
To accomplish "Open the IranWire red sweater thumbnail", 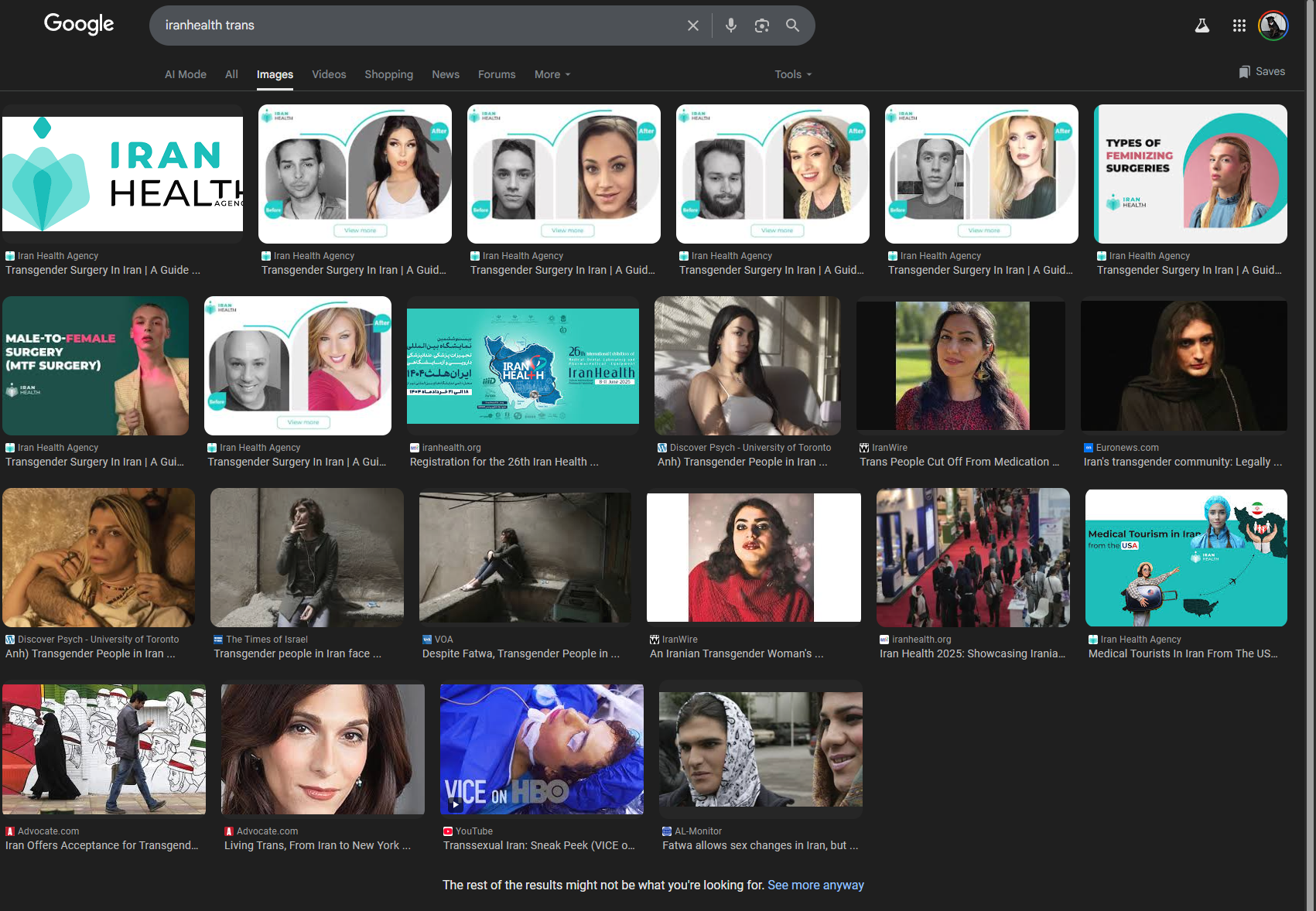I will (754, 558).
